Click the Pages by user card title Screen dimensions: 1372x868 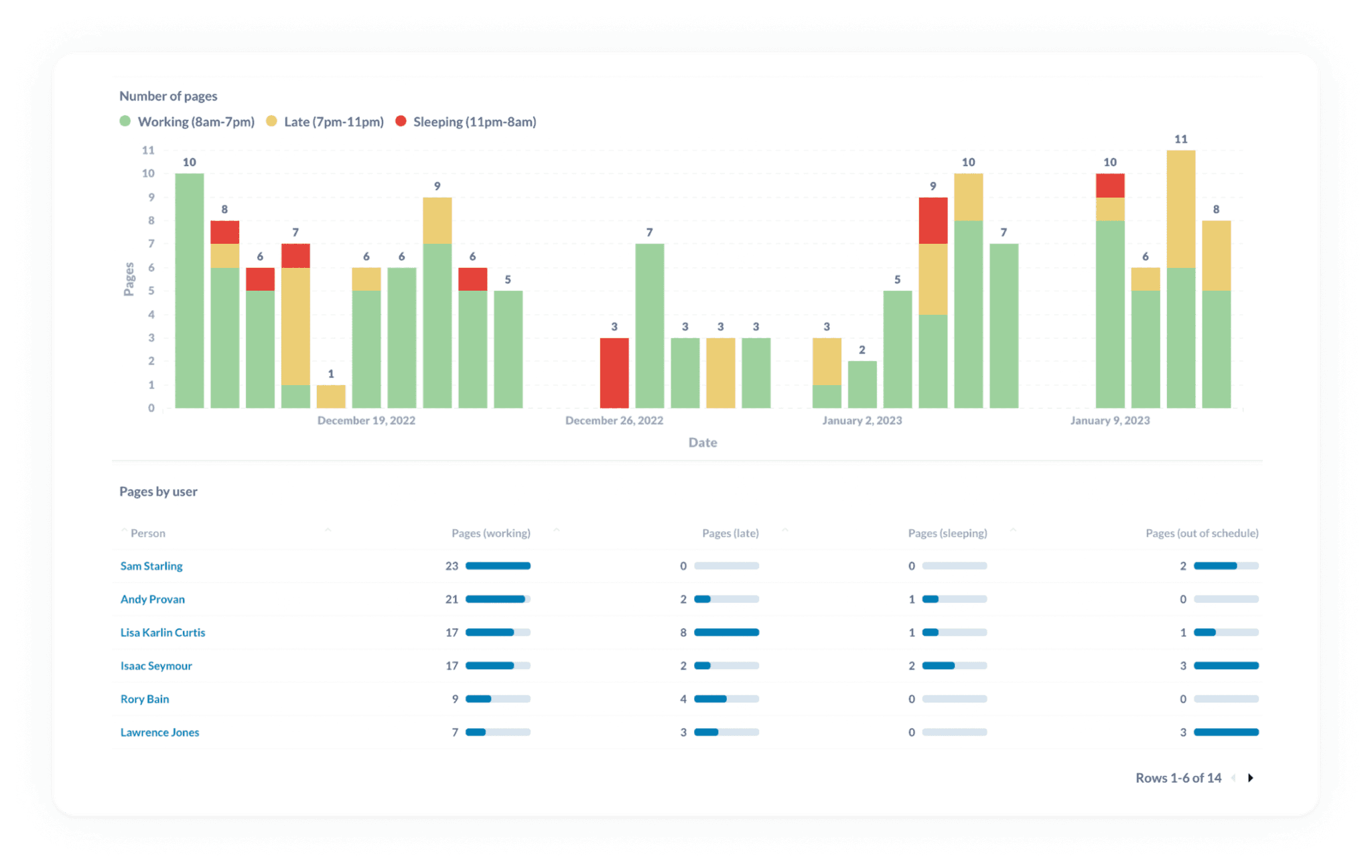[x=158, y=492]
